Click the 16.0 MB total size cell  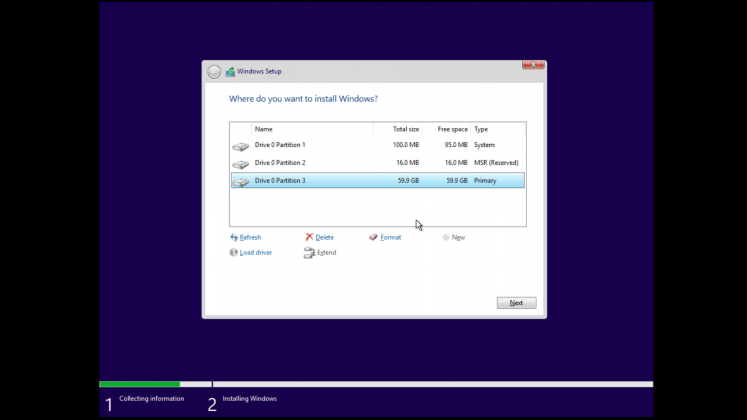(408, 163)
